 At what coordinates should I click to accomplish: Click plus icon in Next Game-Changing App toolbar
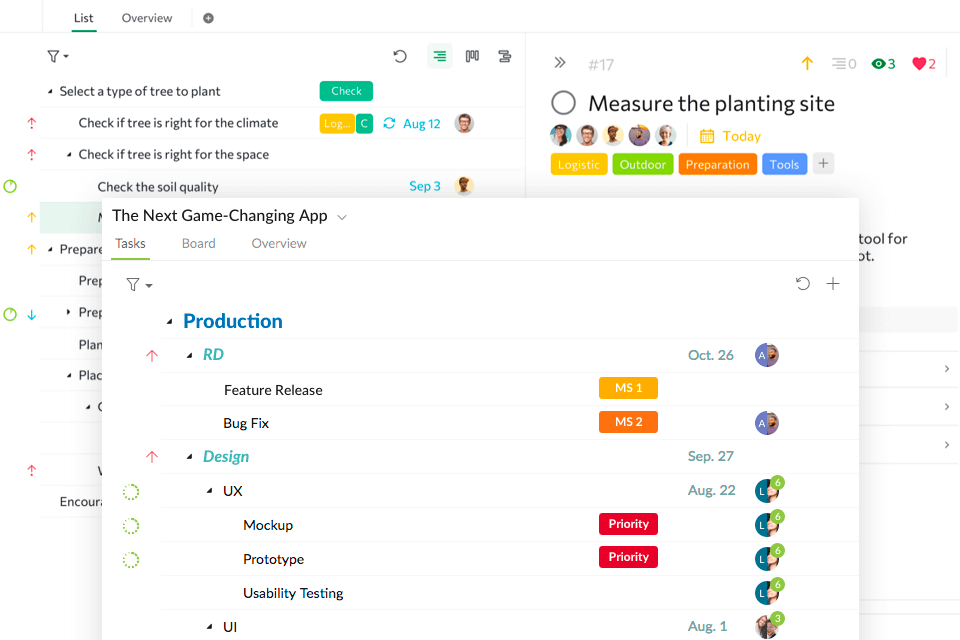[833, 284]
